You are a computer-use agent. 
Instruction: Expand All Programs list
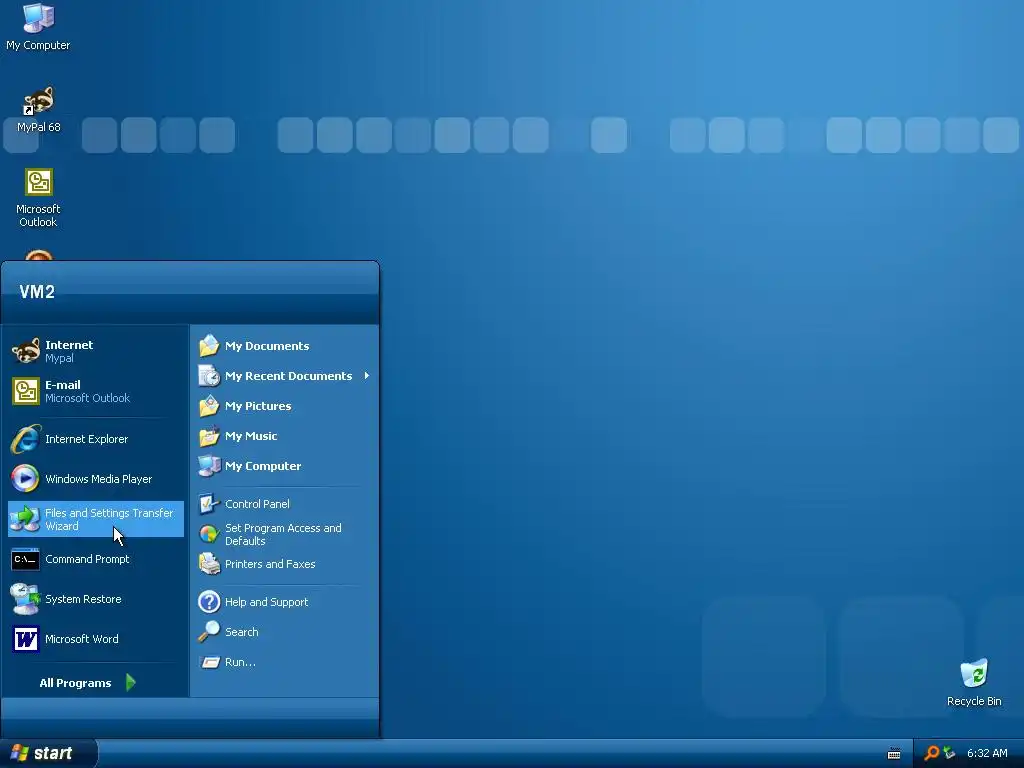coord(87,682)
